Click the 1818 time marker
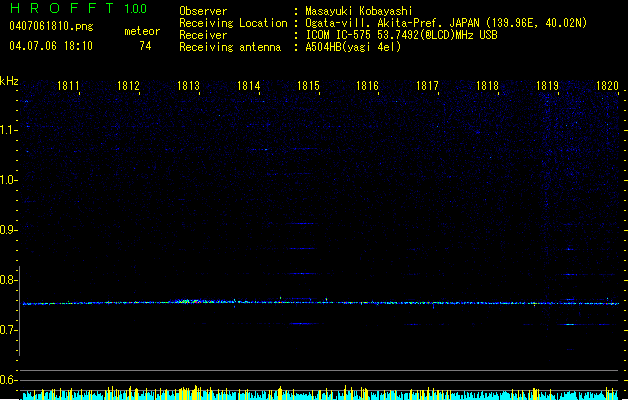The image size is (629, 400). coord(487,86)
